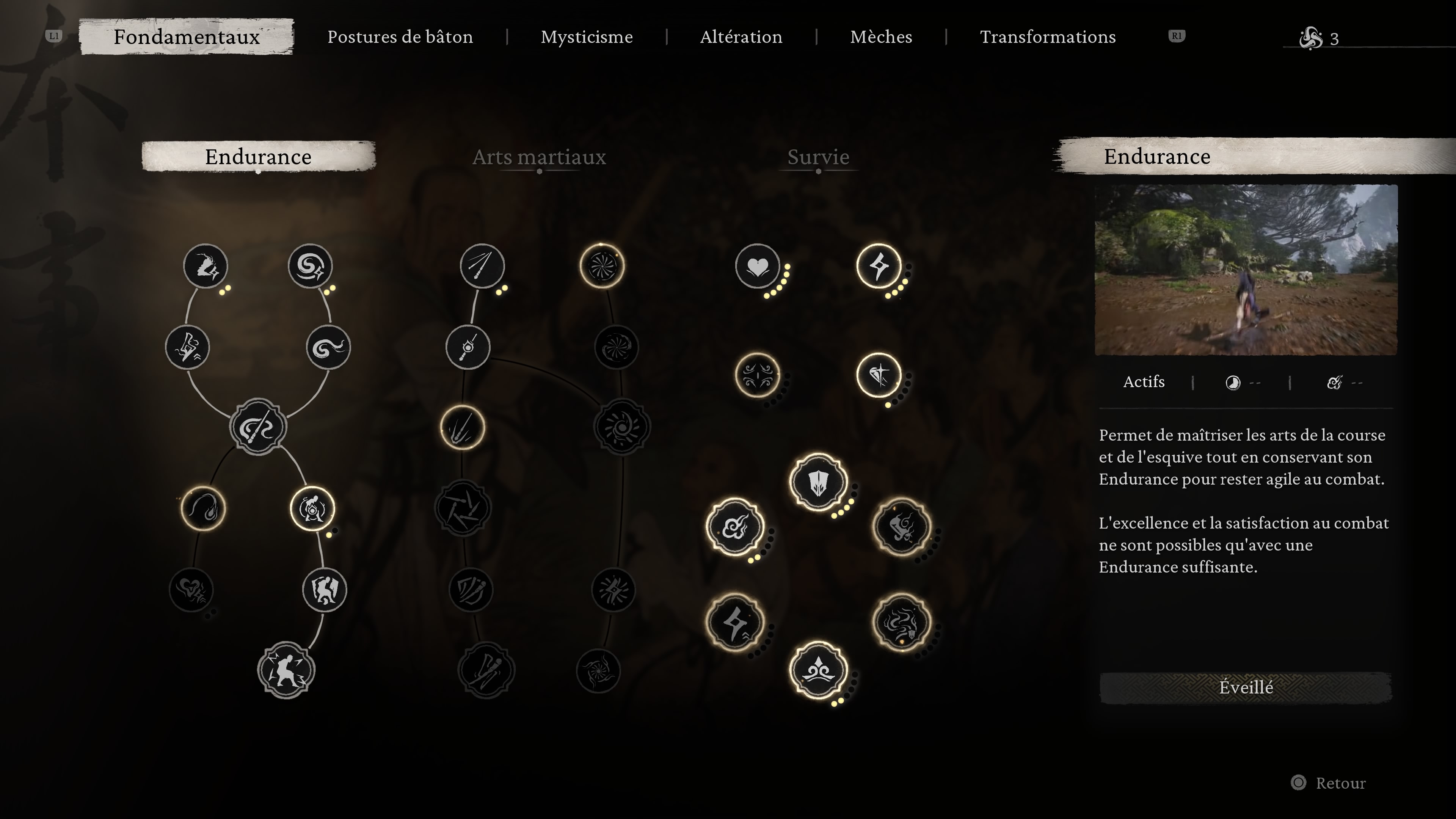Select the heart health skill node
Screen dimensions: 1456x819
coord(758,266)
